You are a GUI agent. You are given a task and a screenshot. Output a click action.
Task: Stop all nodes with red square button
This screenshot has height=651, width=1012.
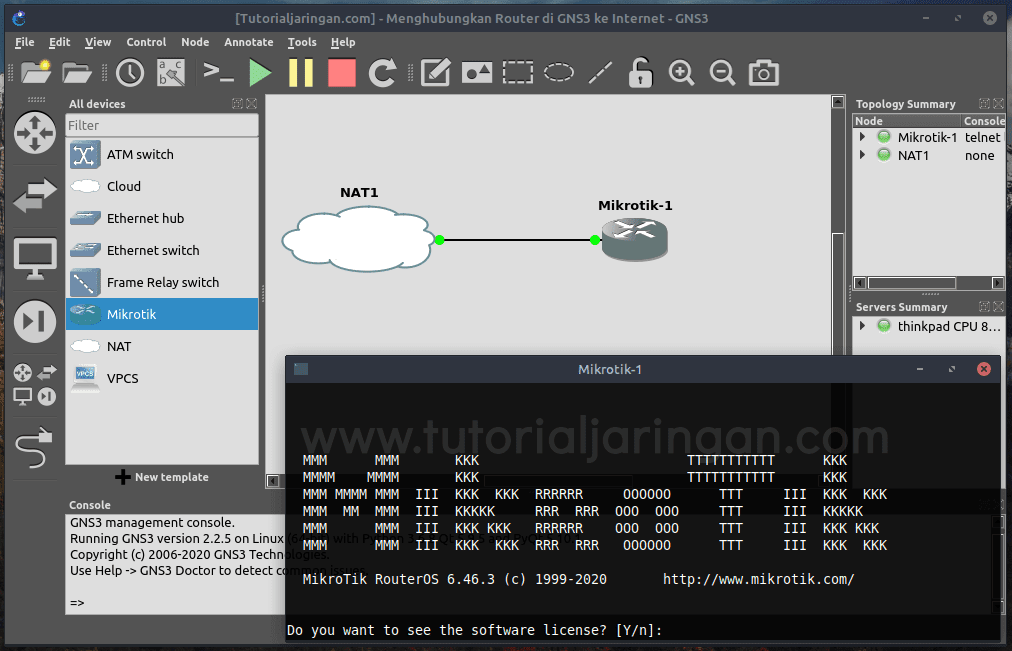(341, 72)
